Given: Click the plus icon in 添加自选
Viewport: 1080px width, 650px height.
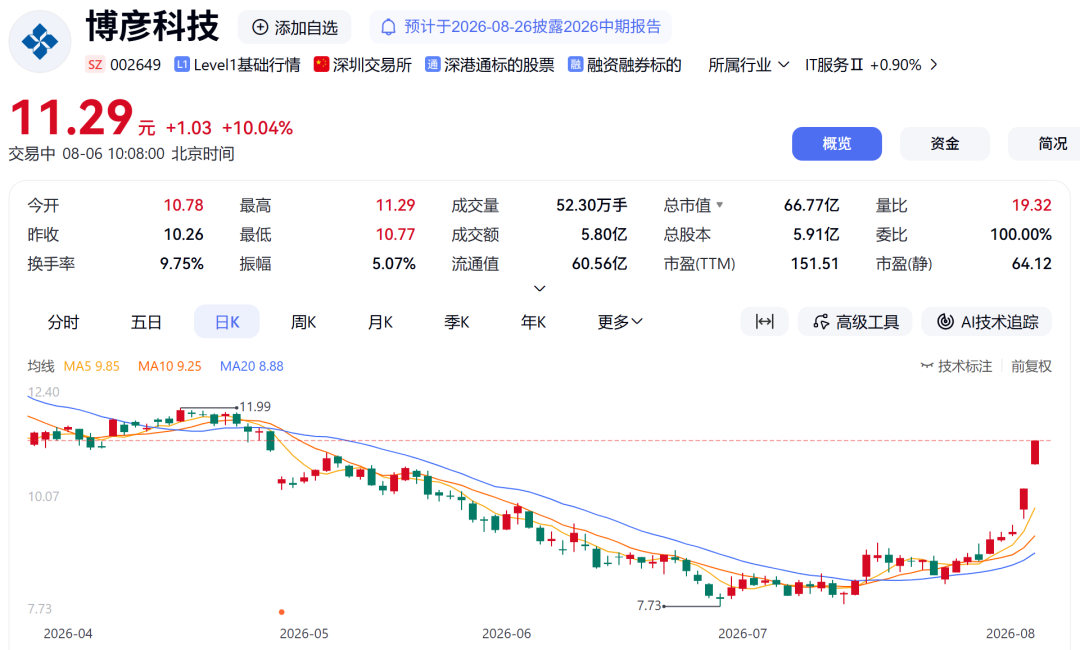Looking at the screenshot, I should click(260, 28).
